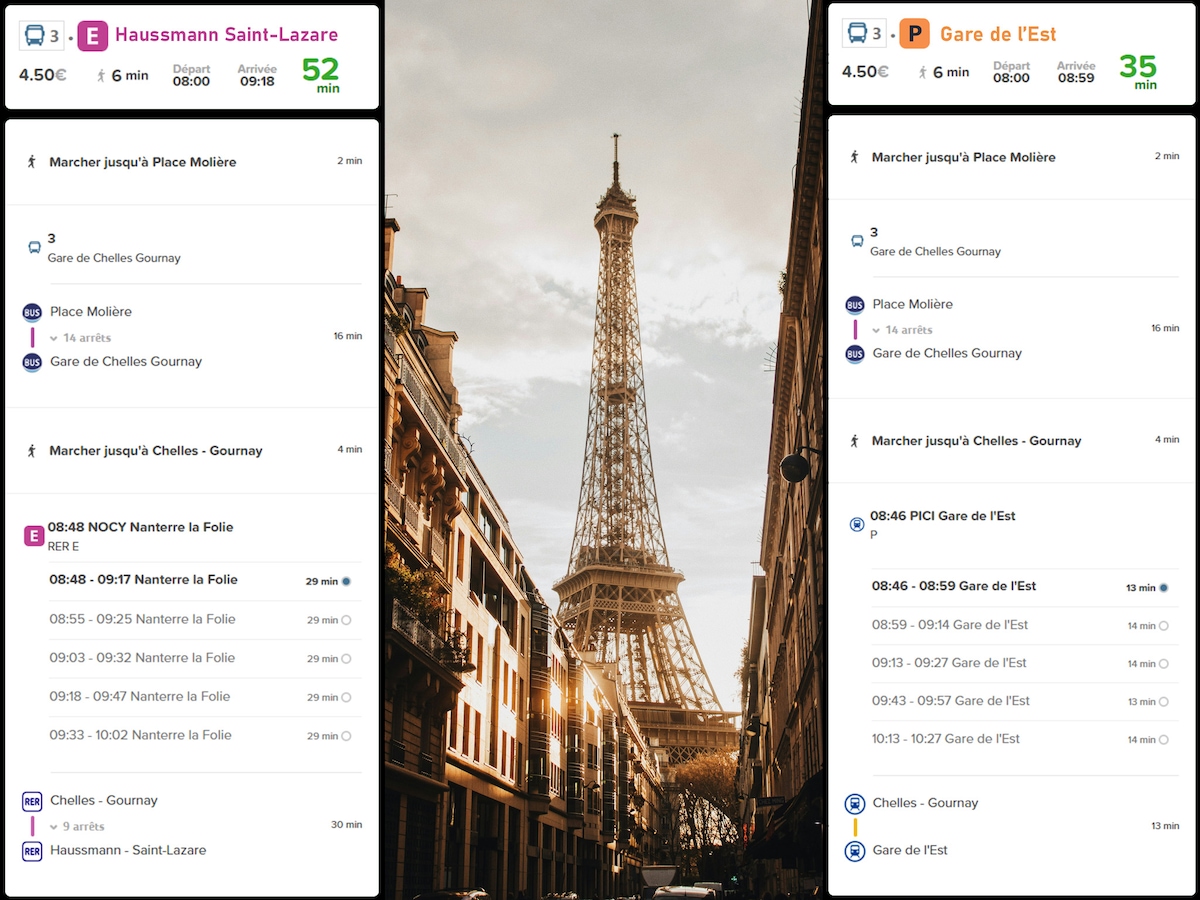Select the 09:13 - 09:27 Gare de l'Est departure
Viewport: 1200px width, 900px height.
coord(1025,663)
